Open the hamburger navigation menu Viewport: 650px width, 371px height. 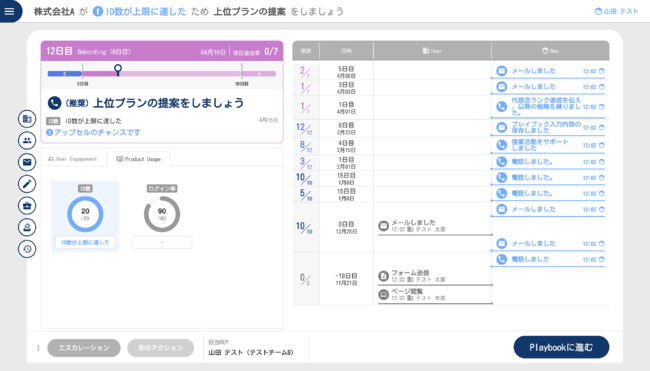click(x=9, y=11)
